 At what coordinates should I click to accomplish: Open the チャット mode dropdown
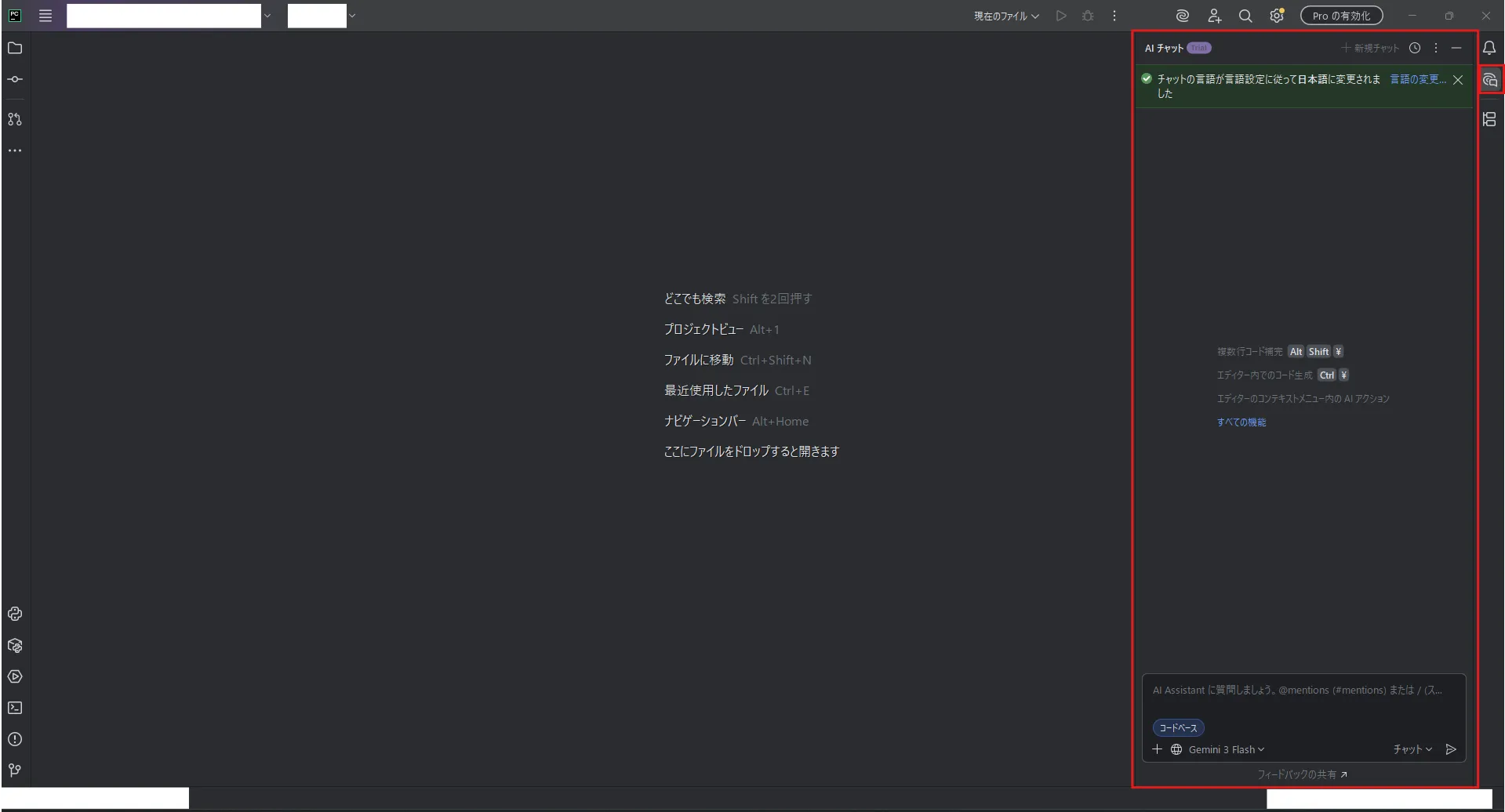[1412, 749]
